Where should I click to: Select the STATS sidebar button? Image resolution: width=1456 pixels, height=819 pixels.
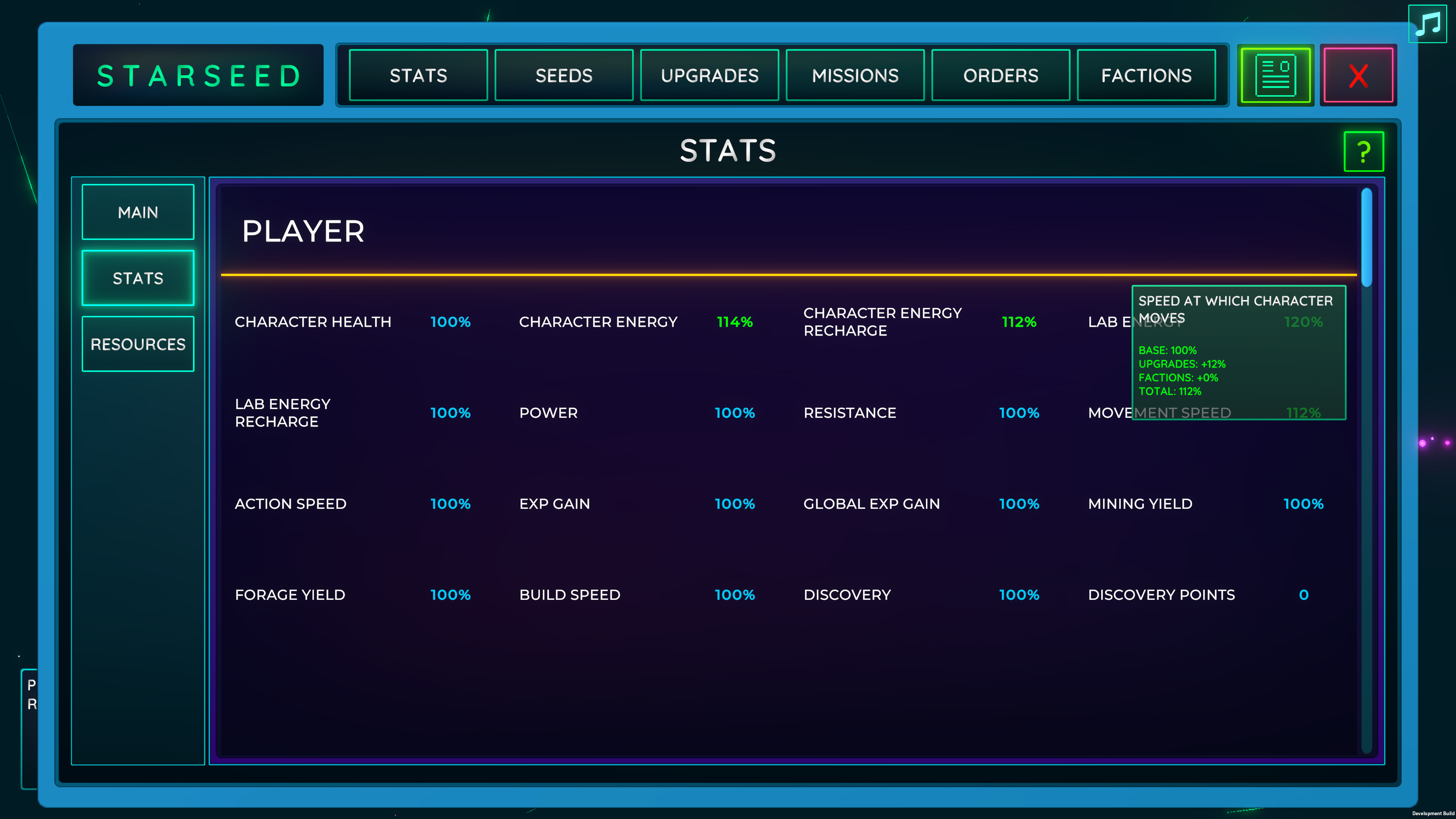click(x=138, y=278)
